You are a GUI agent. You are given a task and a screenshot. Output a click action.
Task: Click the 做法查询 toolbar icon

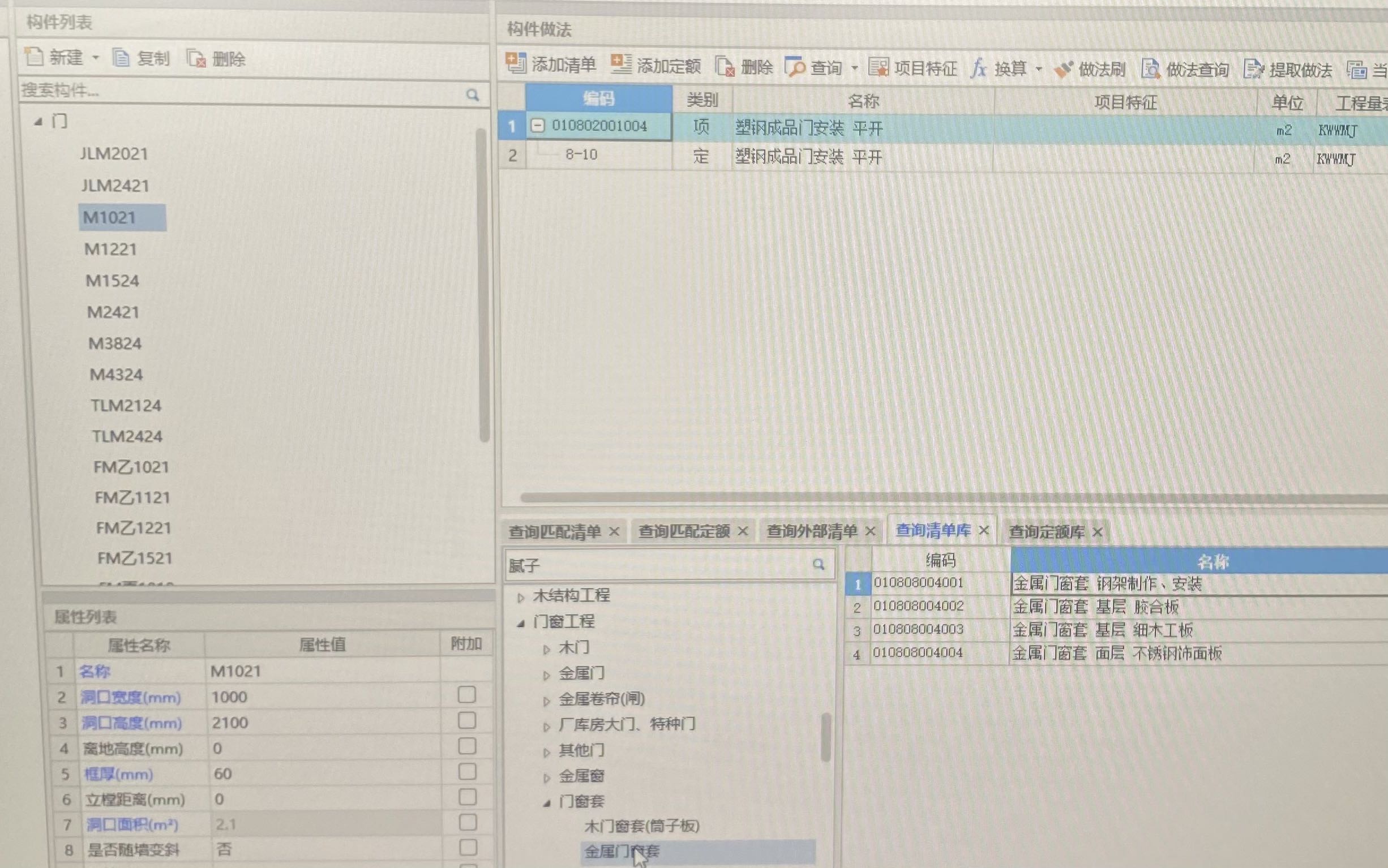pyautogui.click(x=1150, y=70)
